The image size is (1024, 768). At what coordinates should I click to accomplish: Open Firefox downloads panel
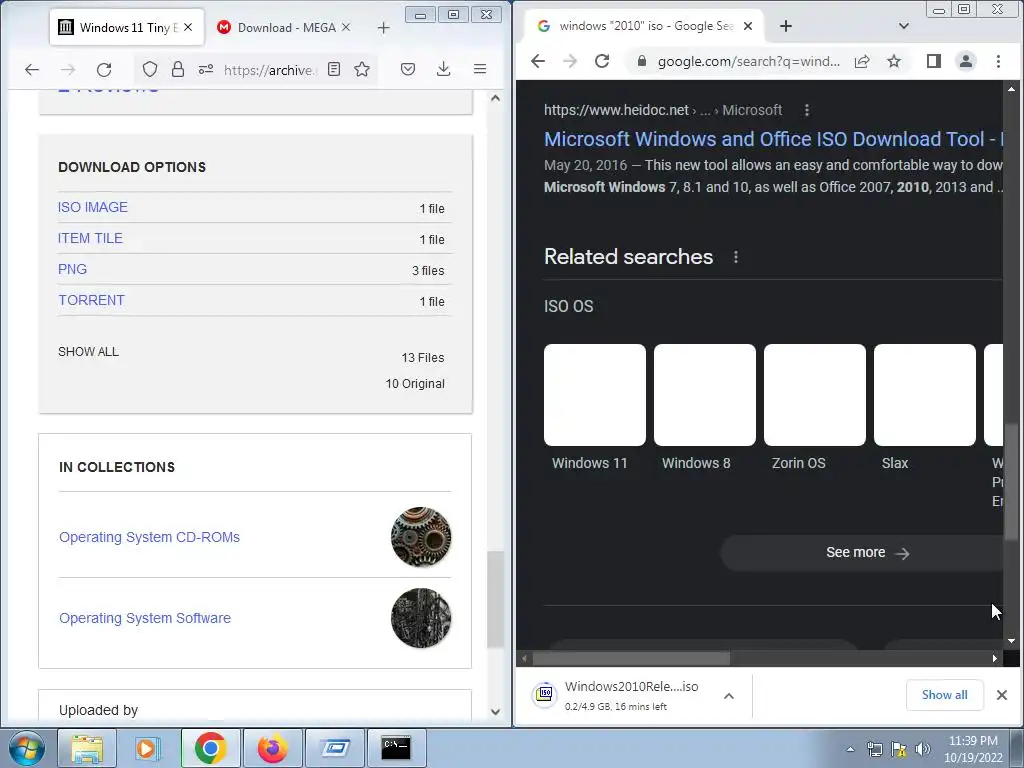coord(443,69)
